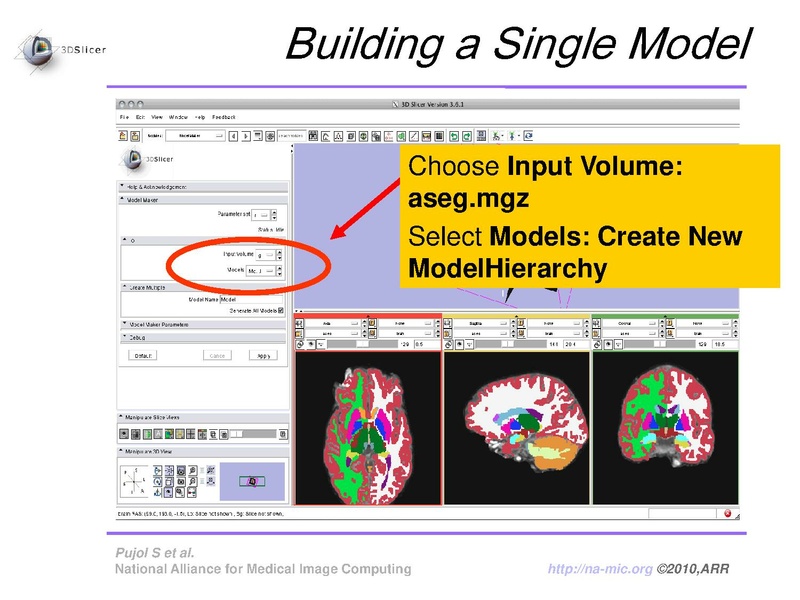The height and width of the screenshot is (600, 800).
Task: Click the undo green arrow icon
Action: pos(454,136)
